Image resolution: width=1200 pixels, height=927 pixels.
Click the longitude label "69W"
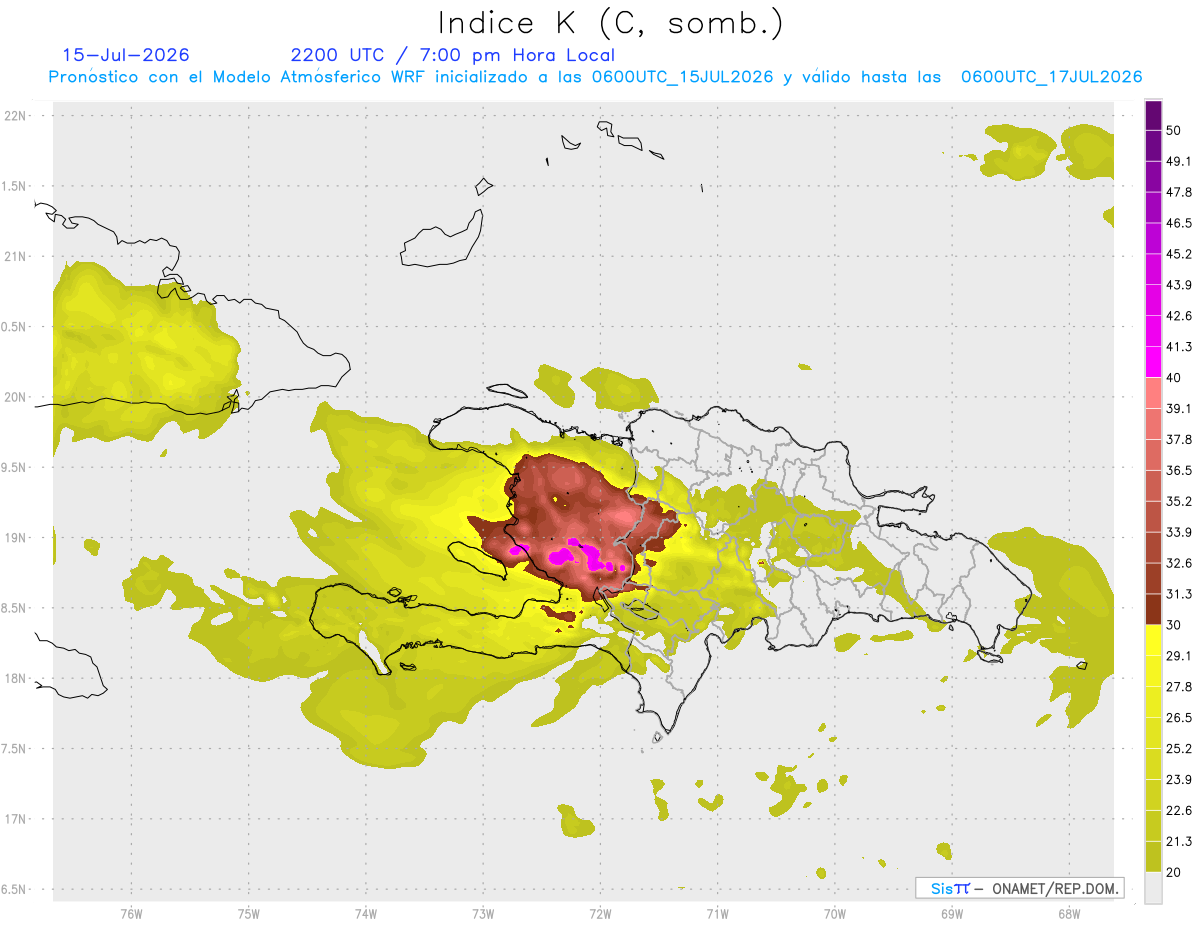(951, 914)
